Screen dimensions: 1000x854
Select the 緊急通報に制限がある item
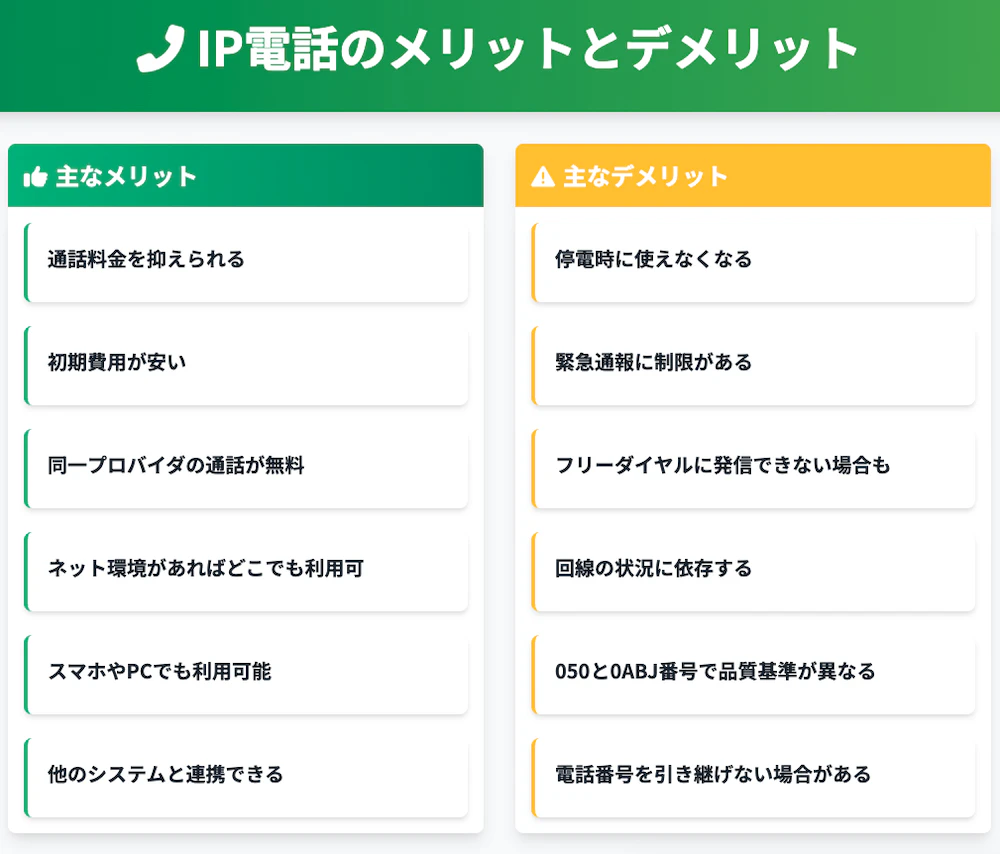tap(754, 363)
